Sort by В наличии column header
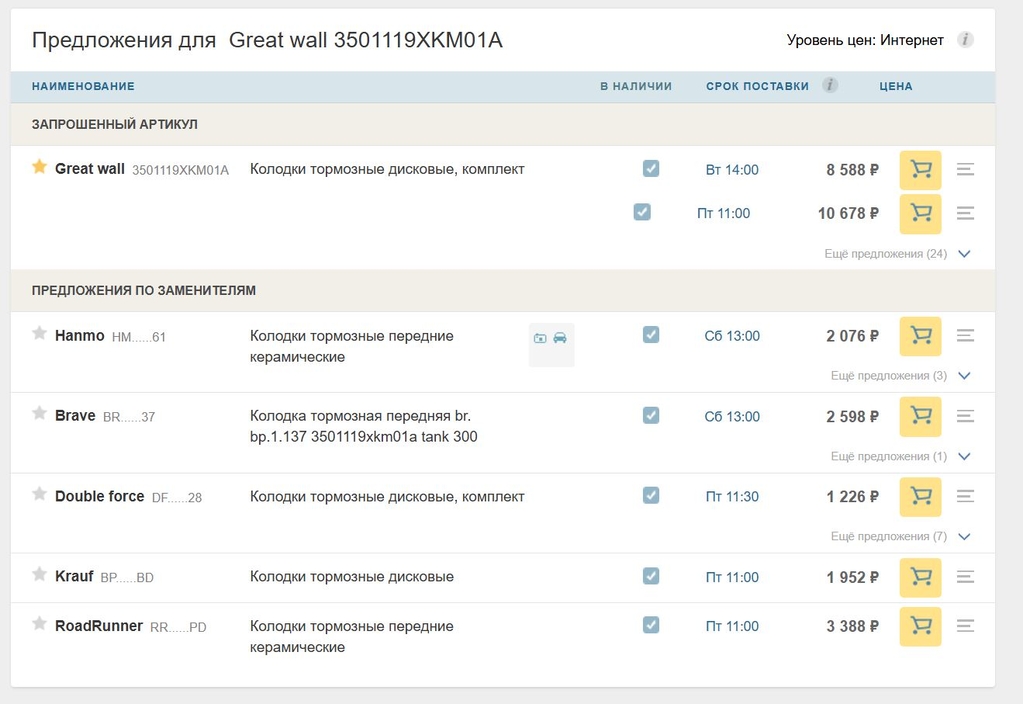Viewport: 1023px width, 704px height. pyautogui.click(x=635, y=86)
